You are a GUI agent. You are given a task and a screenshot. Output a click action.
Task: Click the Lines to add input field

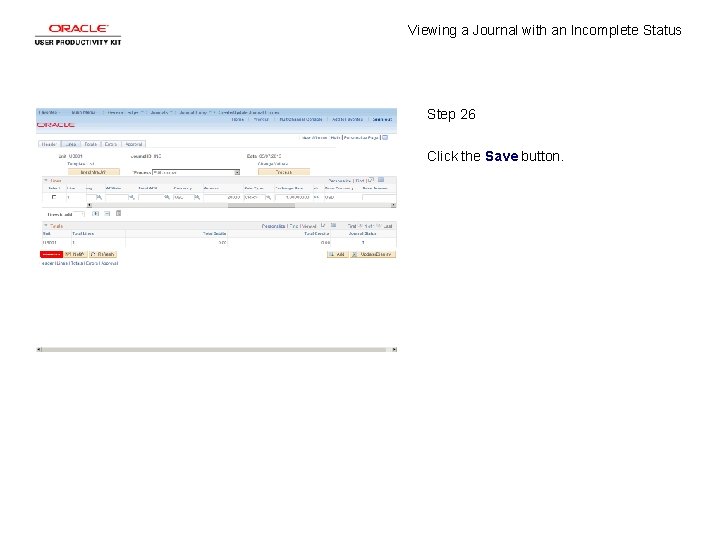(x=79, y=214)
